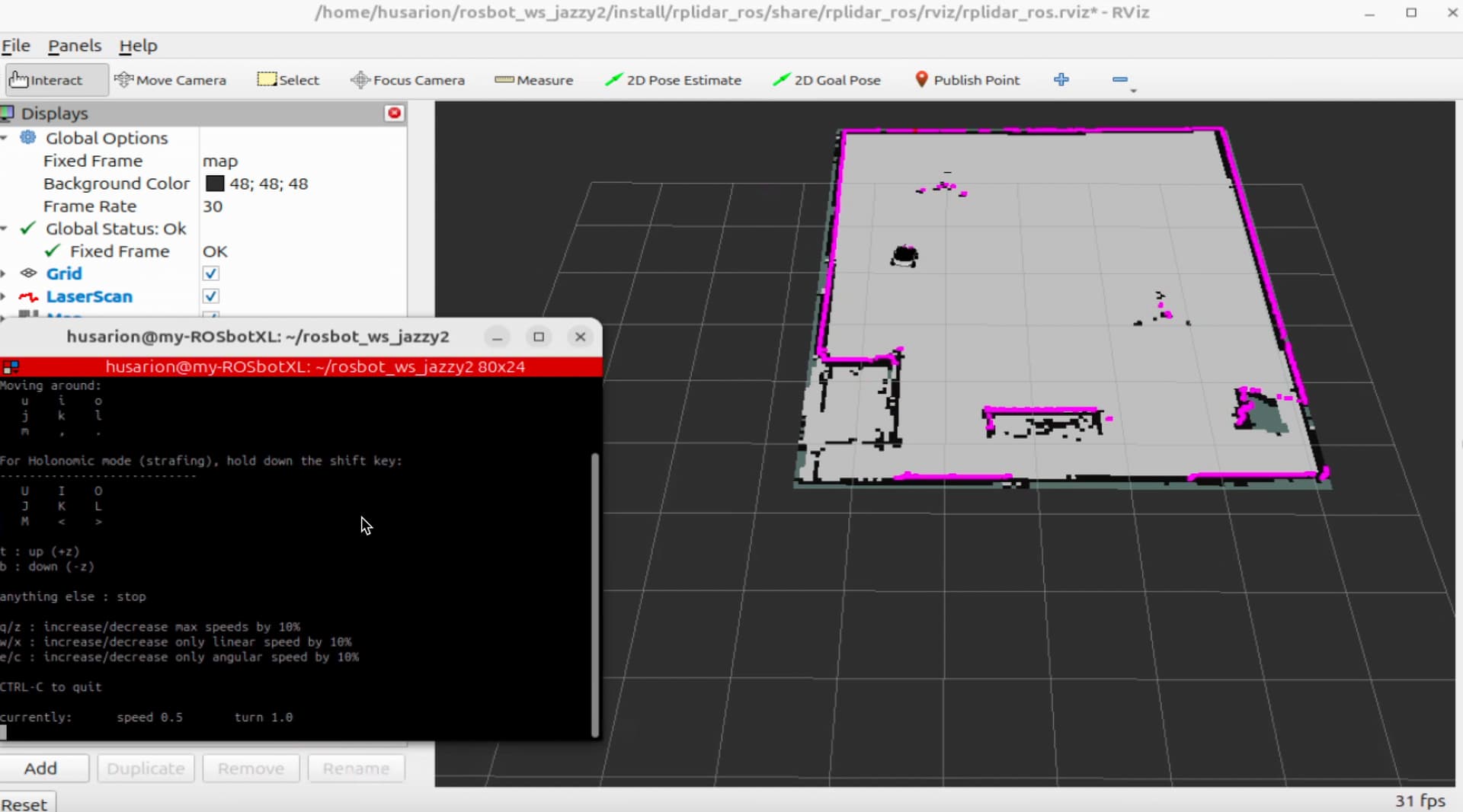Image resolution: width=1463 pixels, height=812 pixels.
Task: Expand the Grid display entry
Action: tap(5, 273)
